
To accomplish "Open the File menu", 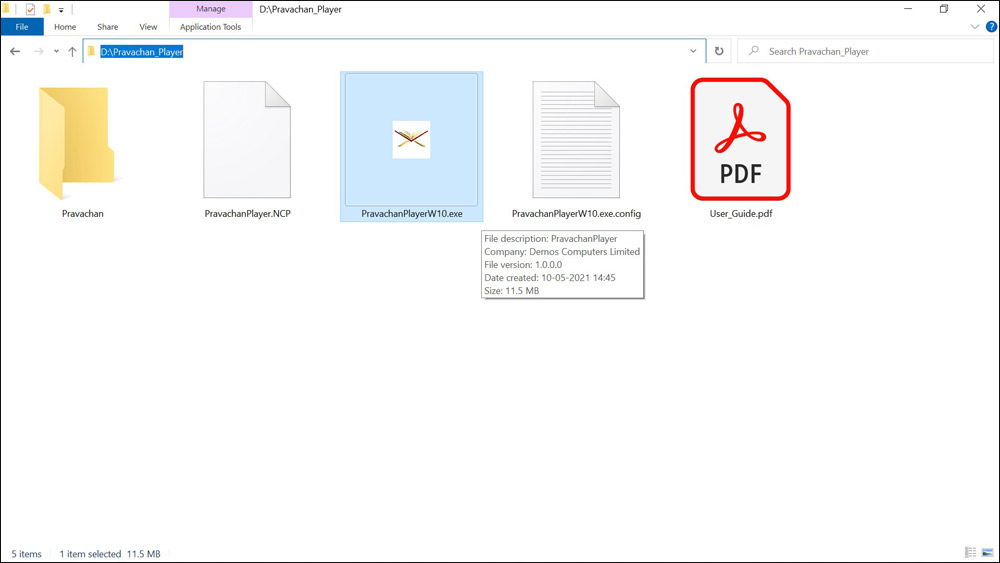I will pos(22,27).
